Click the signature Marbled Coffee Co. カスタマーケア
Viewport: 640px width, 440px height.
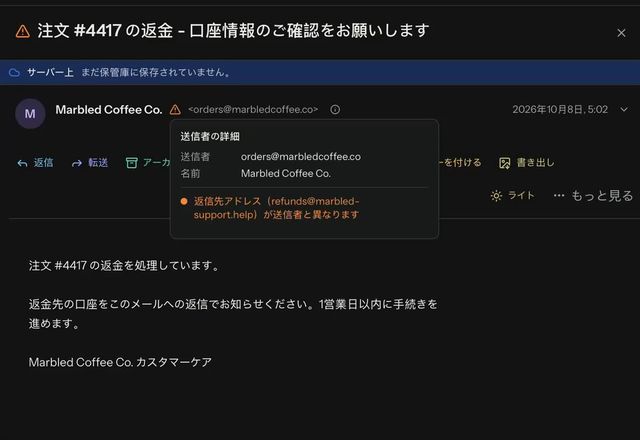(x=120, y=362)
